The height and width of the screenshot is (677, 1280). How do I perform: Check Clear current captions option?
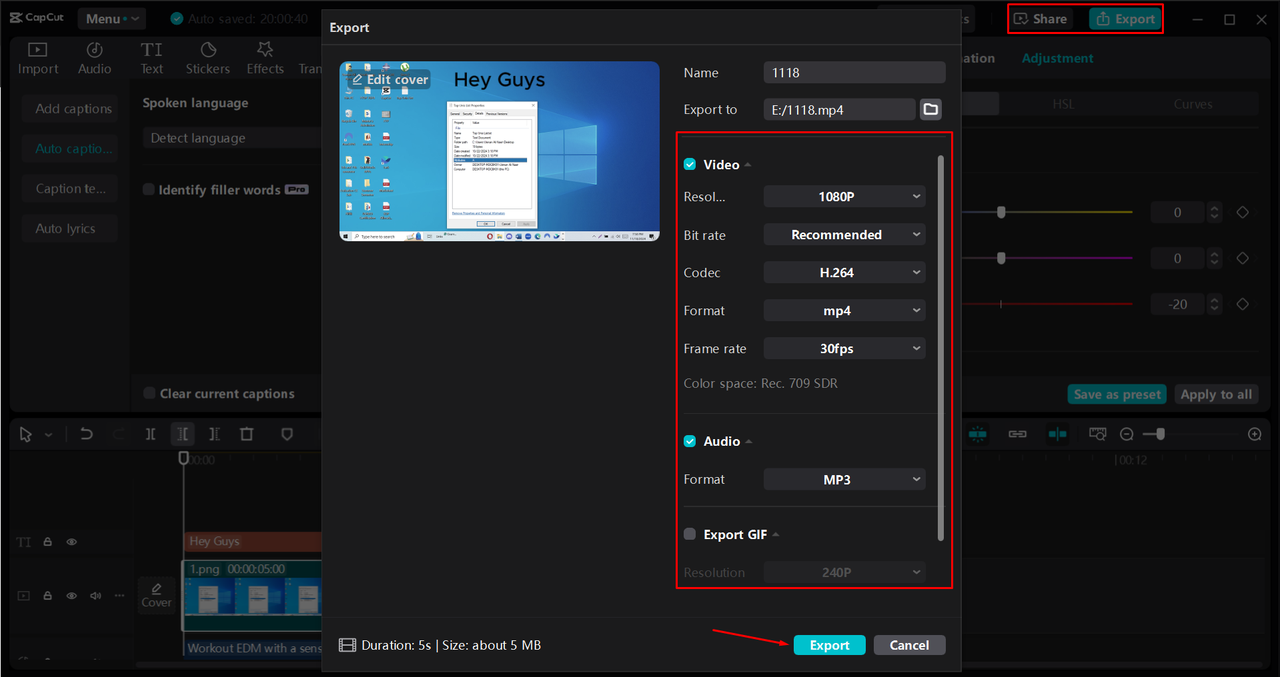point(149,394)
